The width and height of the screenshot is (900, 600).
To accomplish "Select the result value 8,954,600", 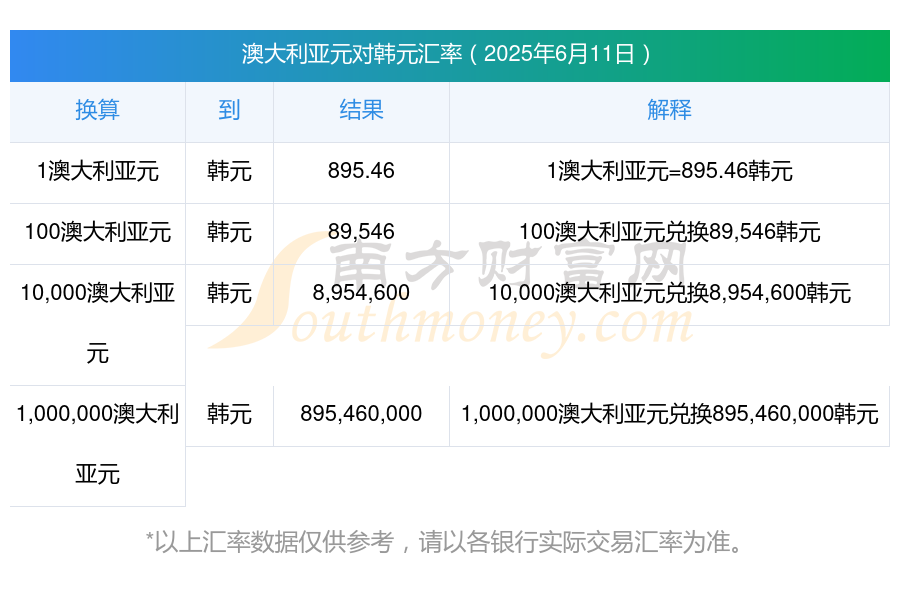I will (361, 292).
